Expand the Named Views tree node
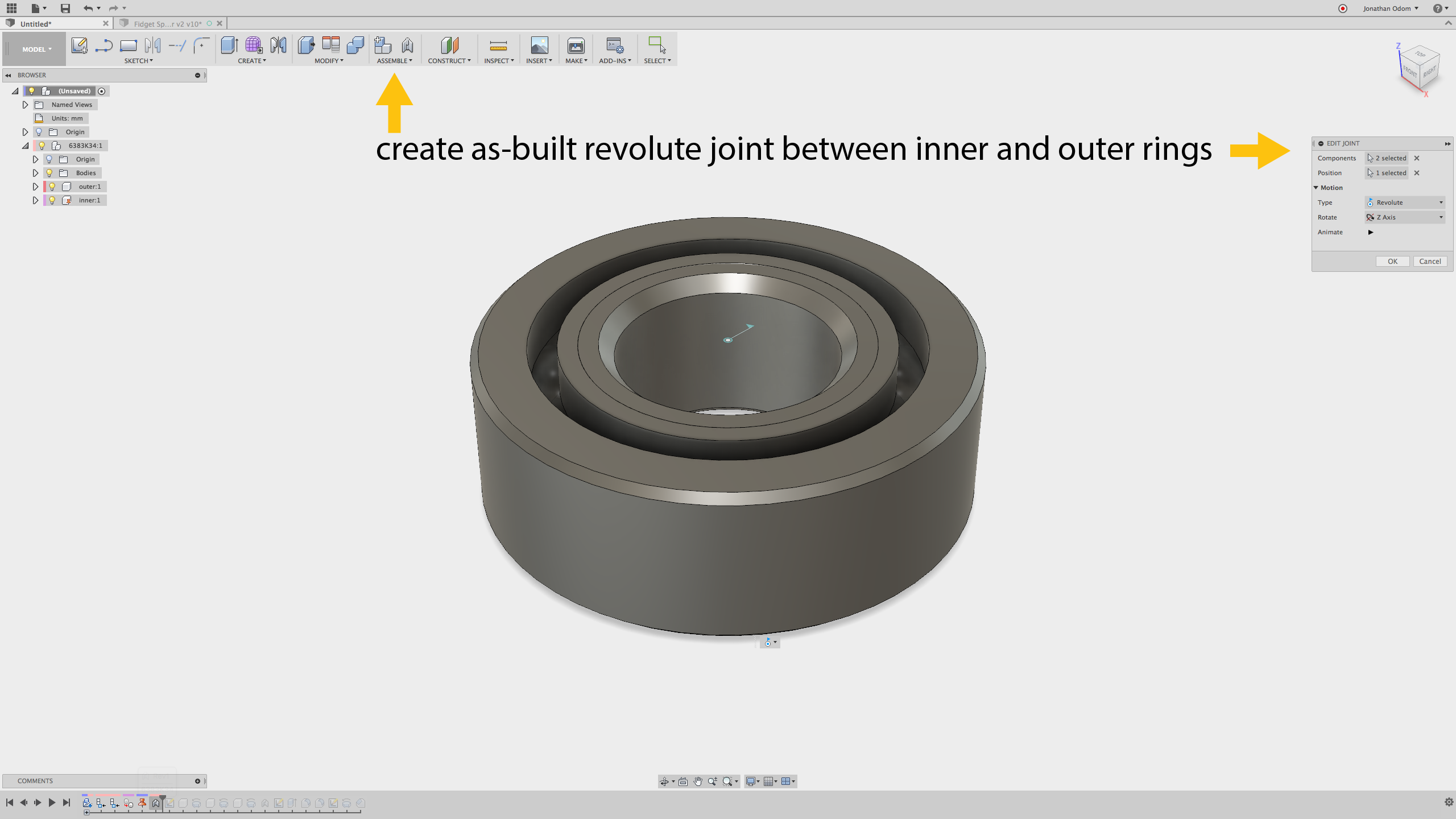The image size is (1456, 819). [x=25, y=105]
